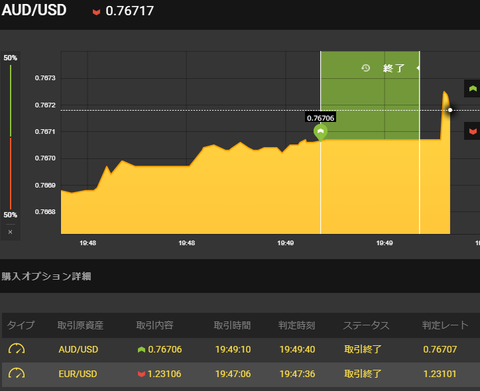Click the green upper part of sentiment bar

pyautogui.click(x=10, y=101)
